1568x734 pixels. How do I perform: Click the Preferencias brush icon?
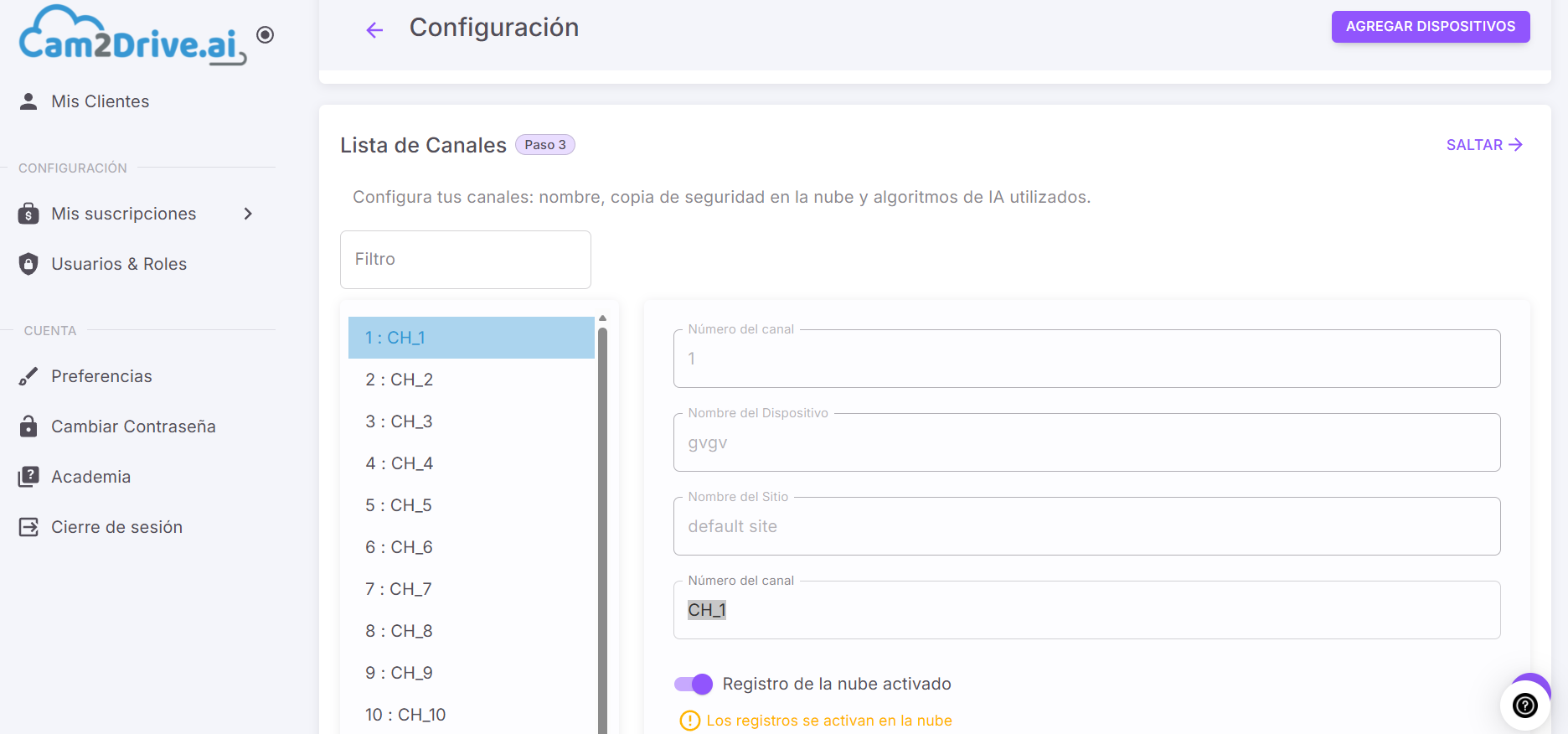(x=28, y=376)
